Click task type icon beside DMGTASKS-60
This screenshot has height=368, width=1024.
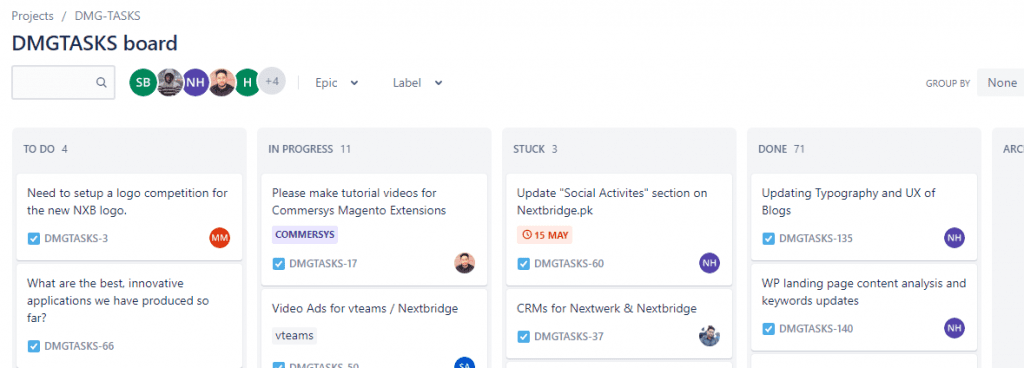[x=524, y=264]
